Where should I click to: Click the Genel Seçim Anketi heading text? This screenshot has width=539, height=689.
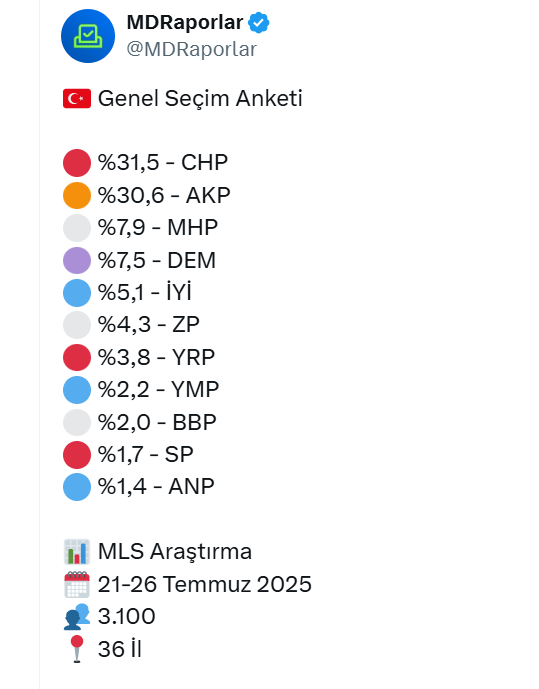(x=200, y=98)
